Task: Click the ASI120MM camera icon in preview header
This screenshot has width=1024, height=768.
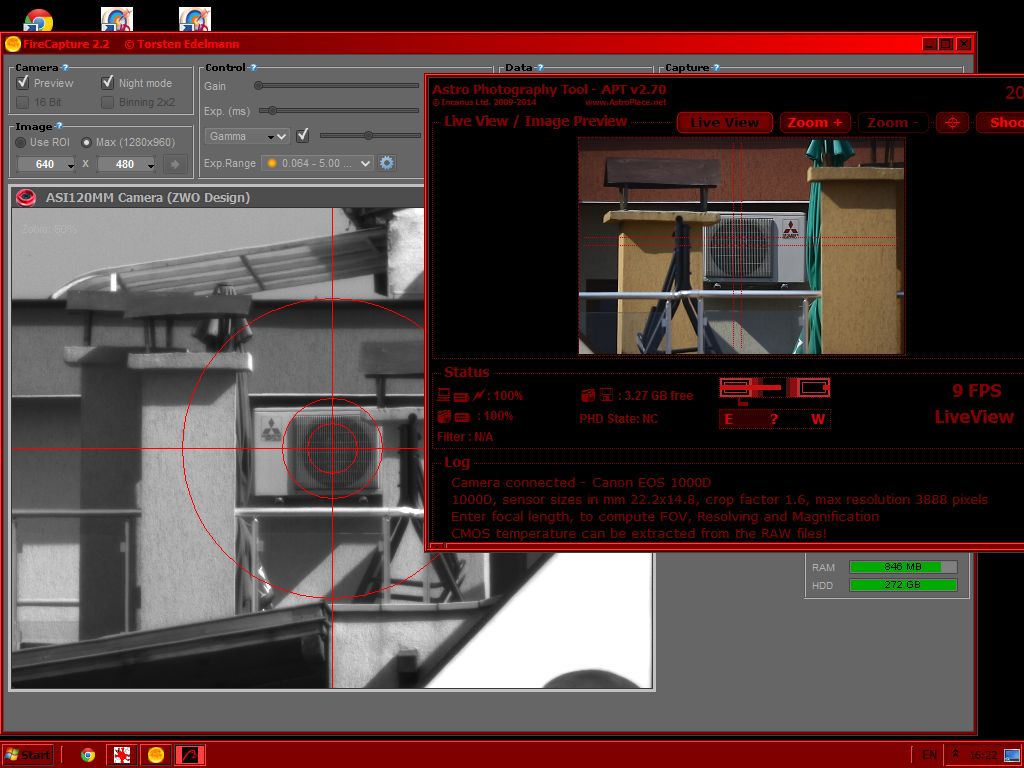Action: pyautogui.click(x=28, y=197)
